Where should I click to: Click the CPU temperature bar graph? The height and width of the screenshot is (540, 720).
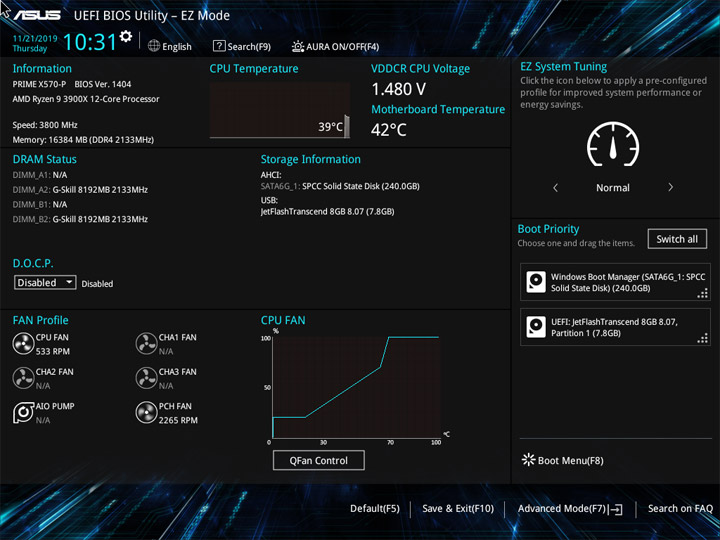point(280,110)
